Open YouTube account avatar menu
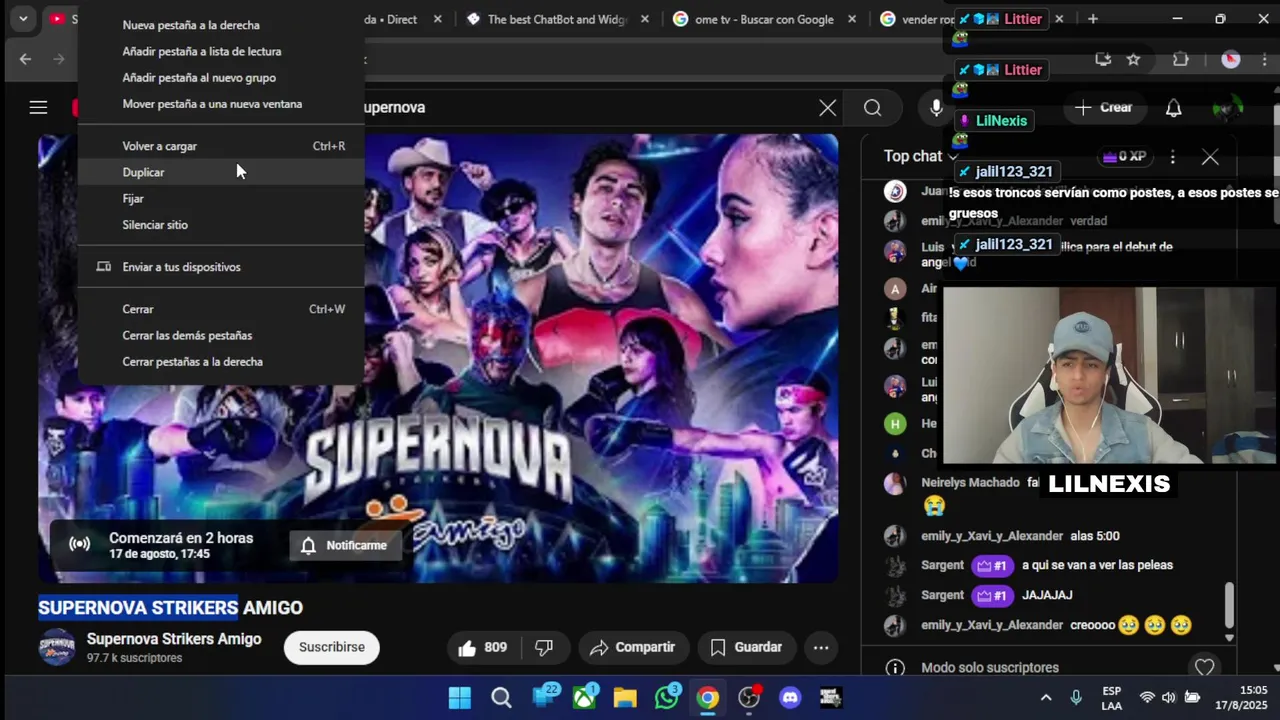Image resolution: width=1280 pixels, height=720 pixels. [1227, 108]
